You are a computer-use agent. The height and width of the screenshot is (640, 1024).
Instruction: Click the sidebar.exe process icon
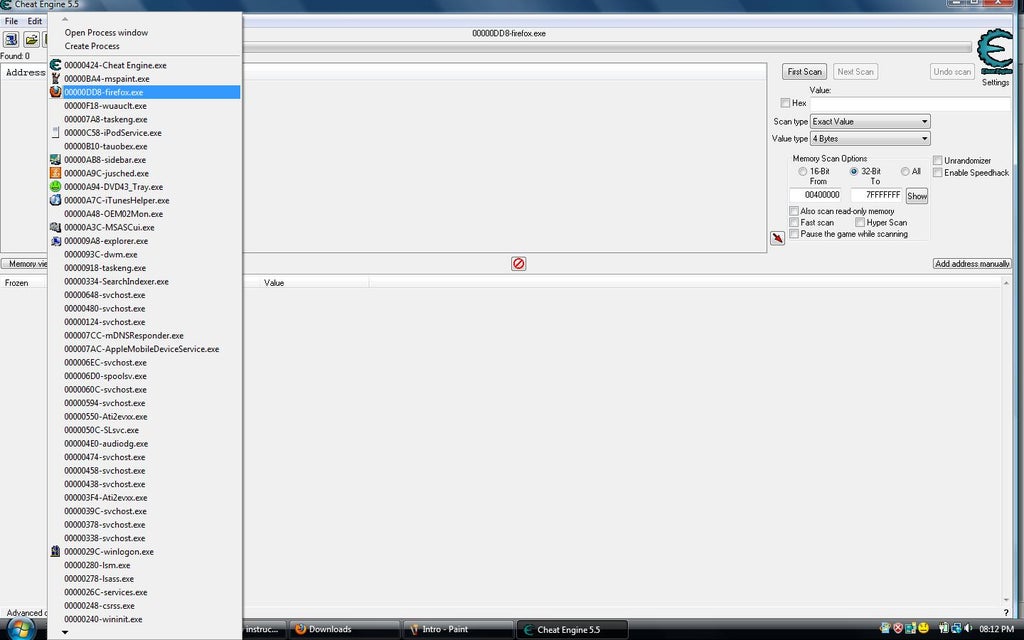click(x=56, y=159)
